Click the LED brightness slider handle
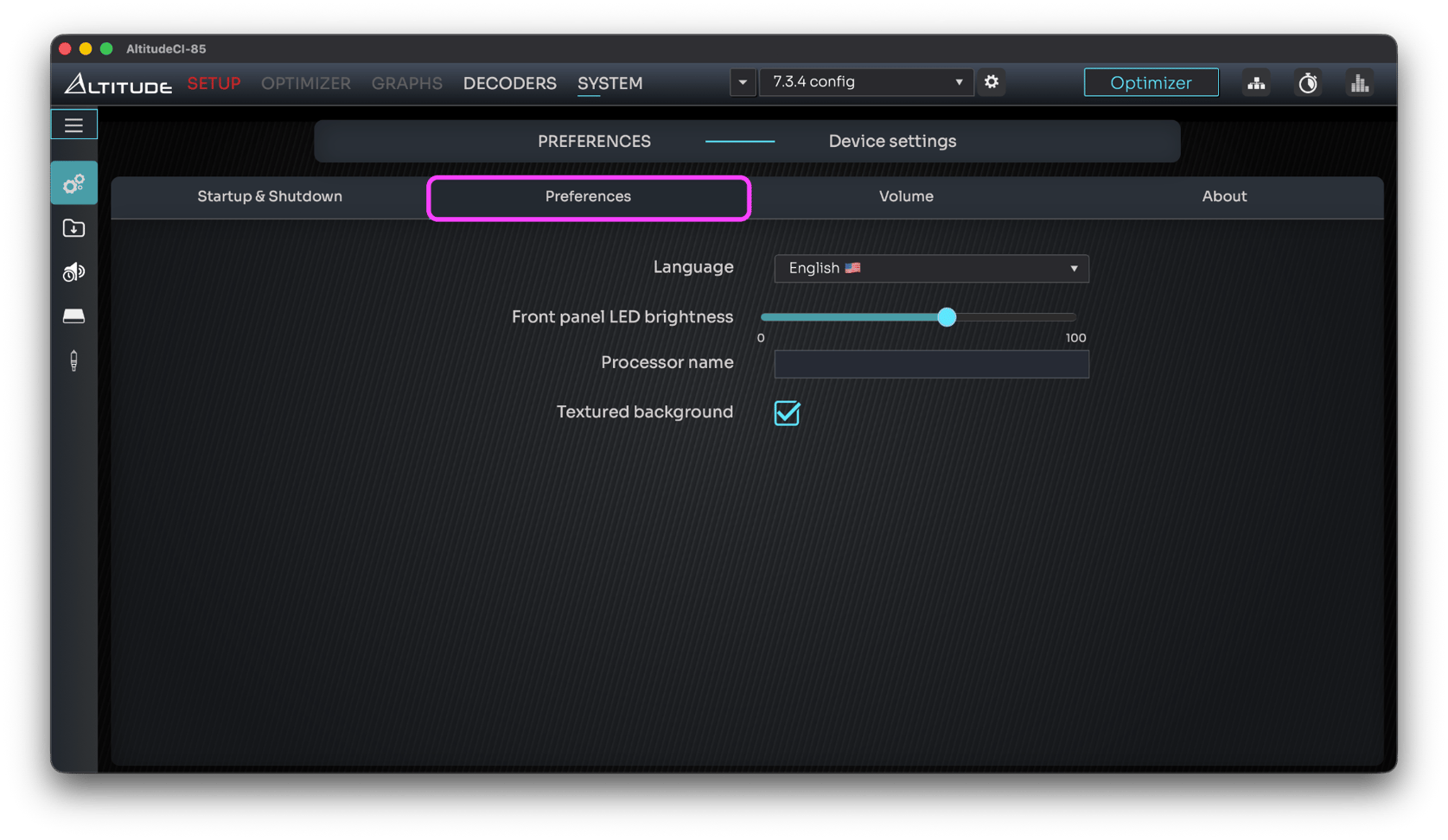 click(x=947, y=317)
